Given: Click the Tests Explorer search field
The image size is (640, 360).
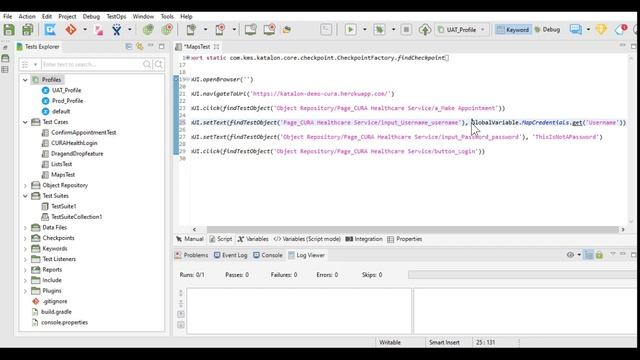Looking at the screenshot, I should tap(91, 64).
